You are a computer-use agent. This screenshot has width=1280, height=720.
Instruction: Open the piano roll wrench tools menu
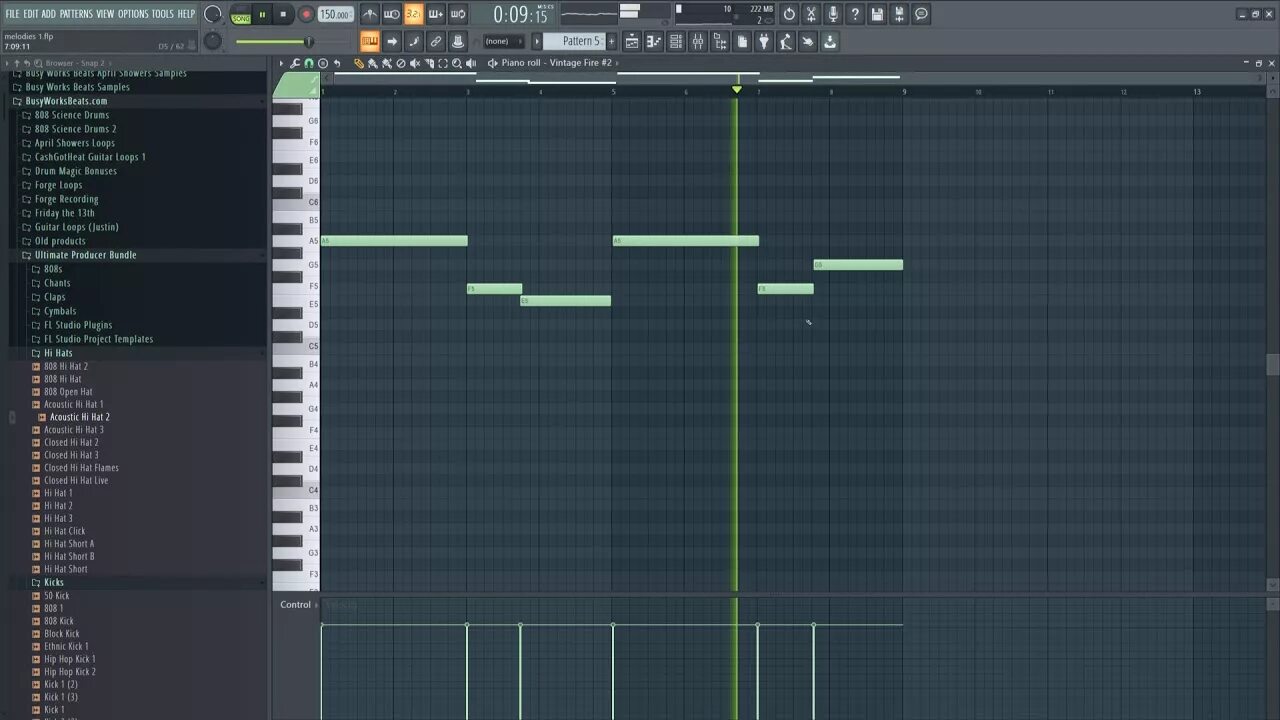click(x=295, y=63)
